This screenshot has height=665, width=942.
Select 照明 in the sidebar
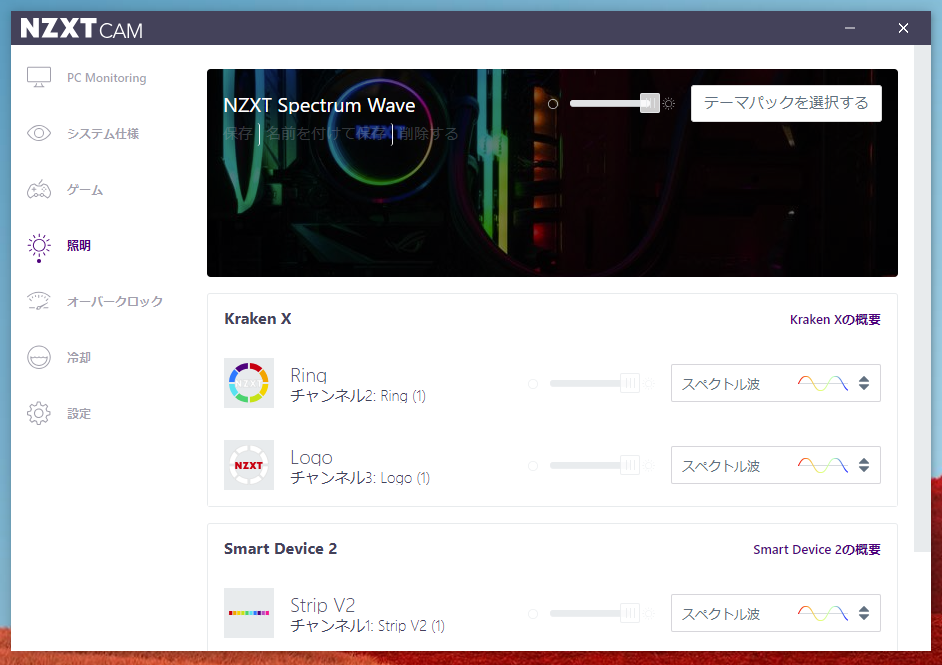coord(79,245)
